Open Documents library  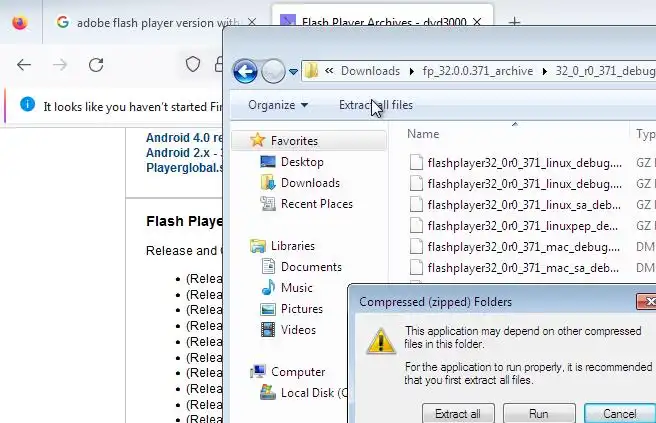[x=311, y=267]
